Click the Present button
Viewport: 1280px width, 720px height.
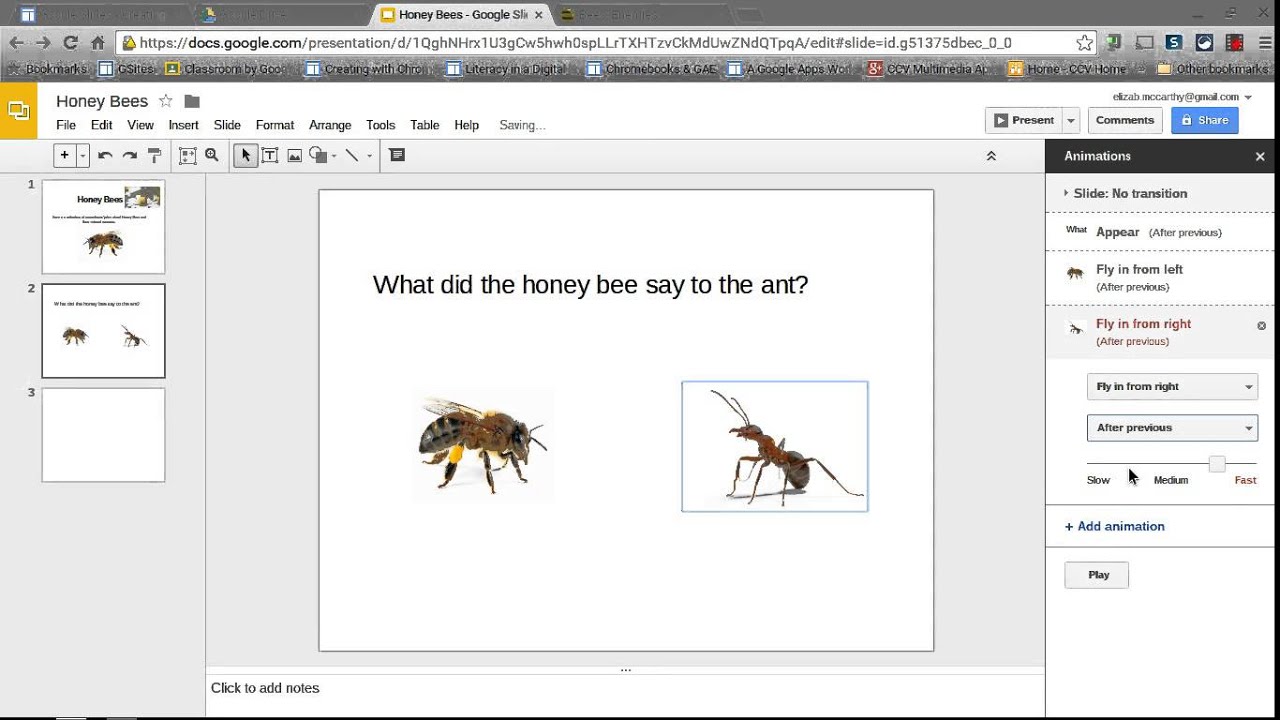tap(1023, 120)
